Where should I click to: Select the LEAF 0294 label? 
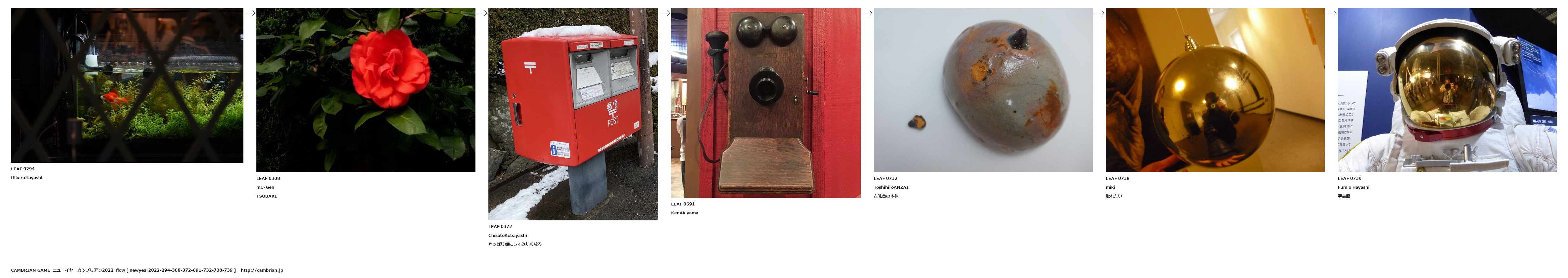[22, 169]
